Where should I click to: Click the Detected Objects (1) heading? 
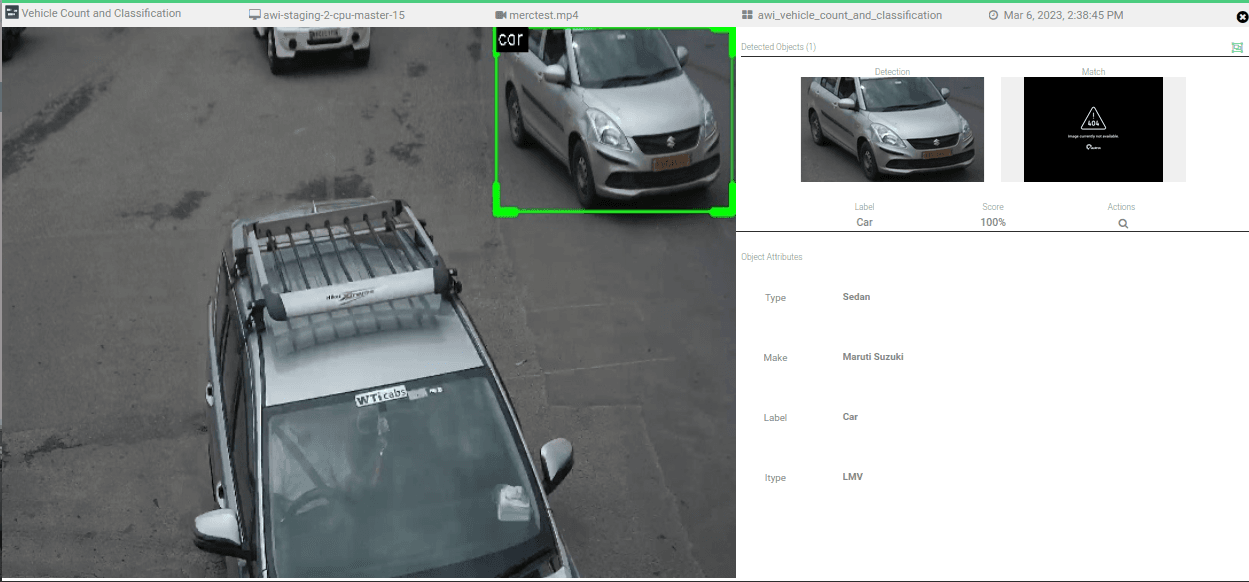click(778, 47)
